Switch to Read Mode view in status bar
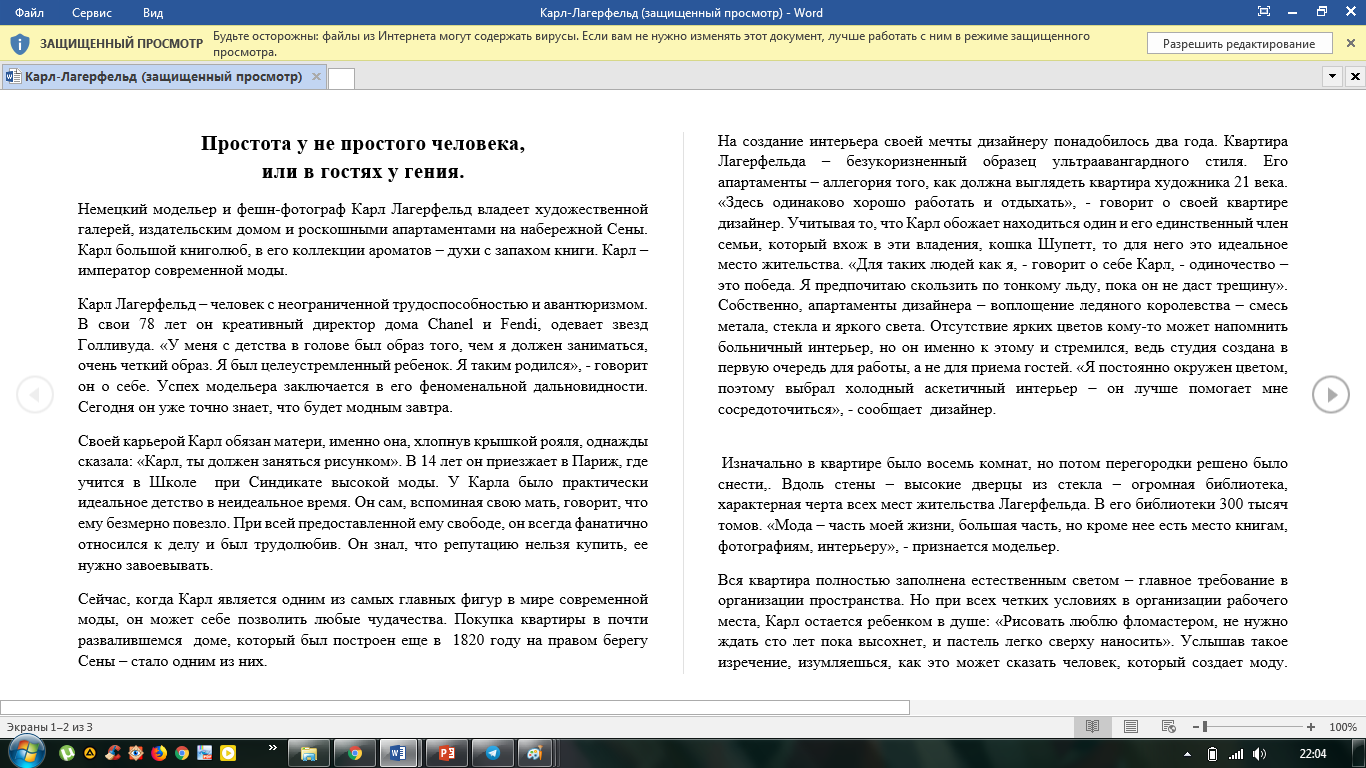 pyautogui.click(x=1093, y=727)
